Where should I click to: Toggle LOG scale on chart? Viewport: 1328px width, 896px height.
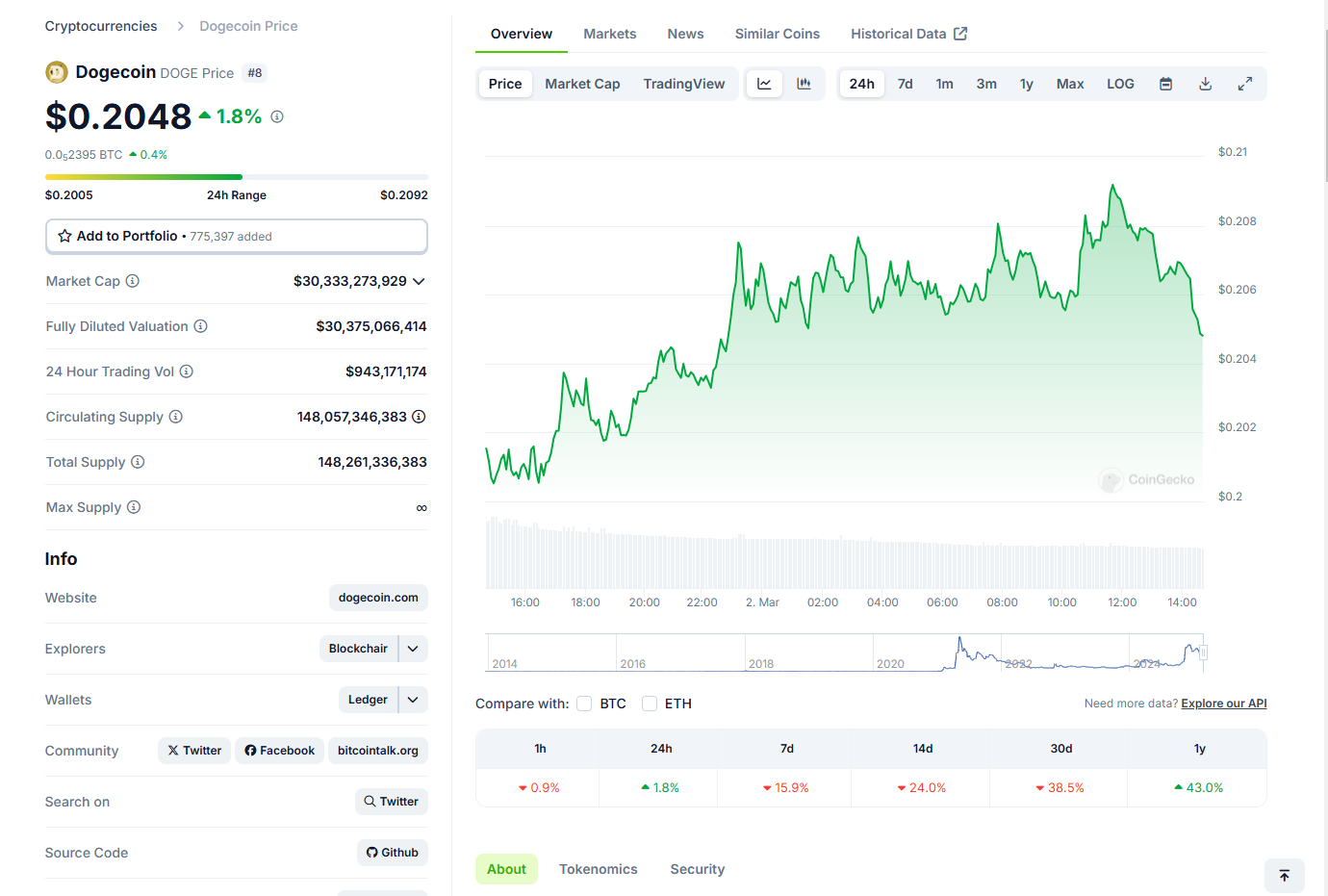pyautogui.click(x=1120, y=84)
